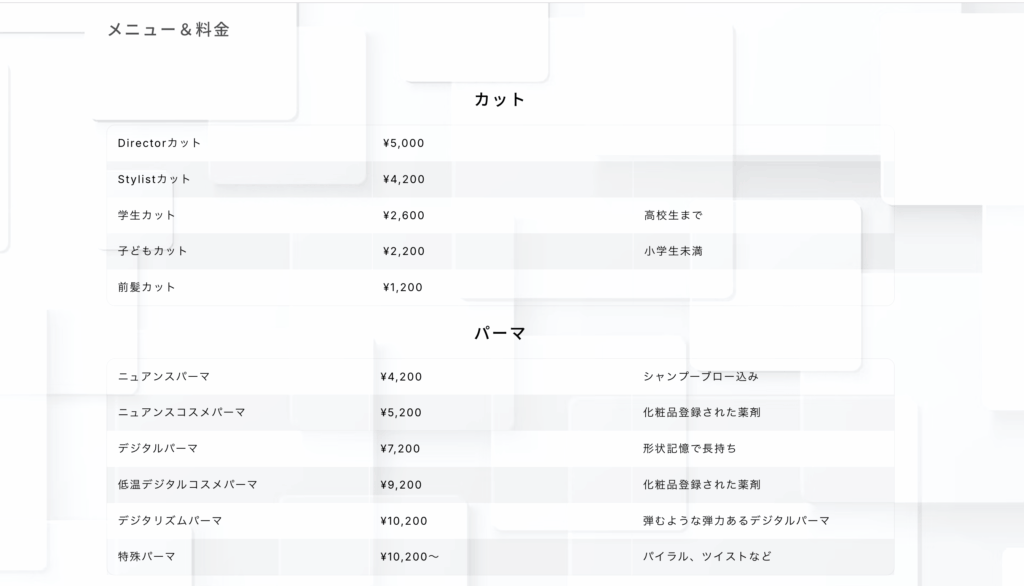Select the シャンプーブロー込み description
Image resolution: width=1024 pixels, height=586 pixels.
click(701, 376)
